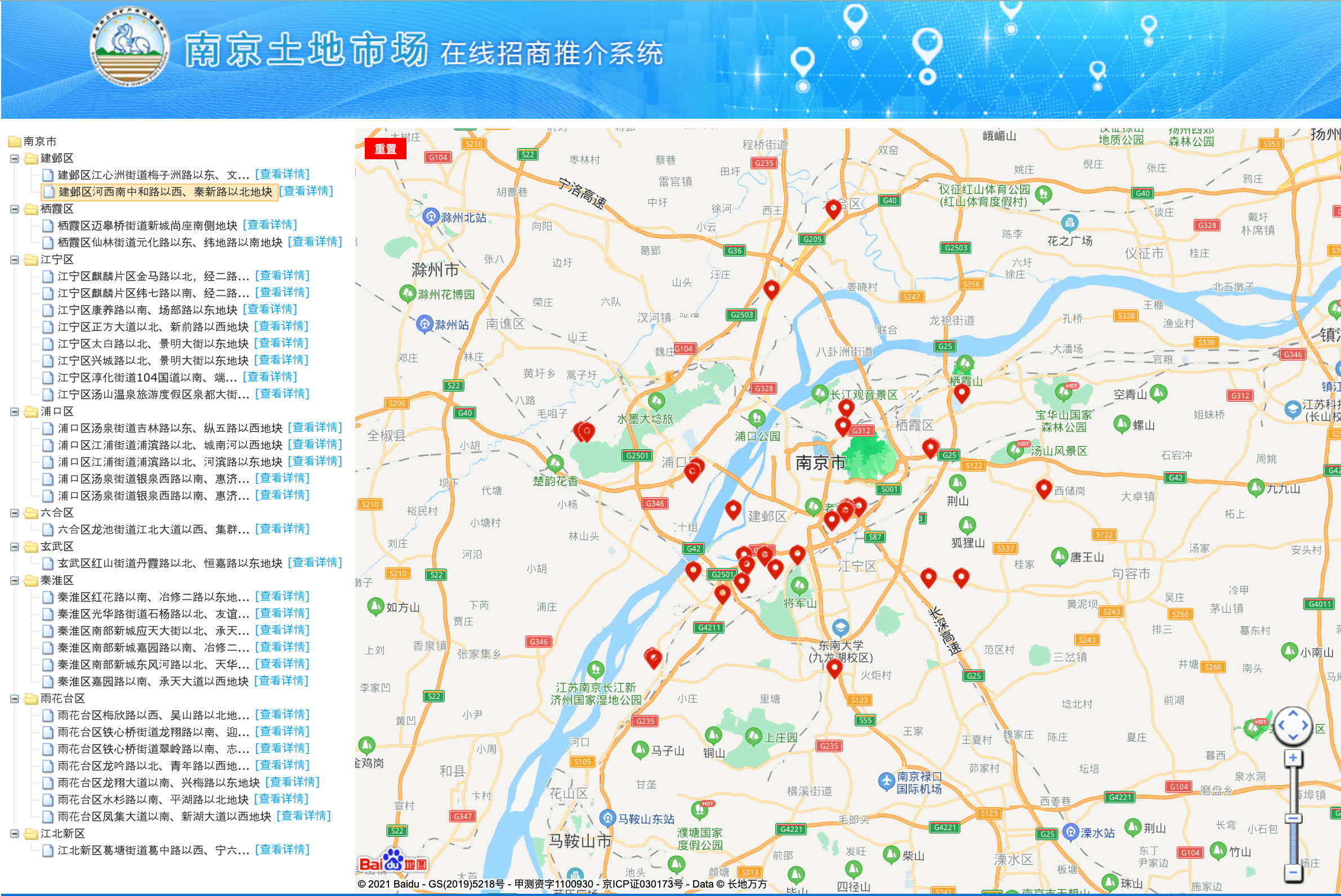
Task: Click the 东南大学 campus icon
Action: click(841, 628)
